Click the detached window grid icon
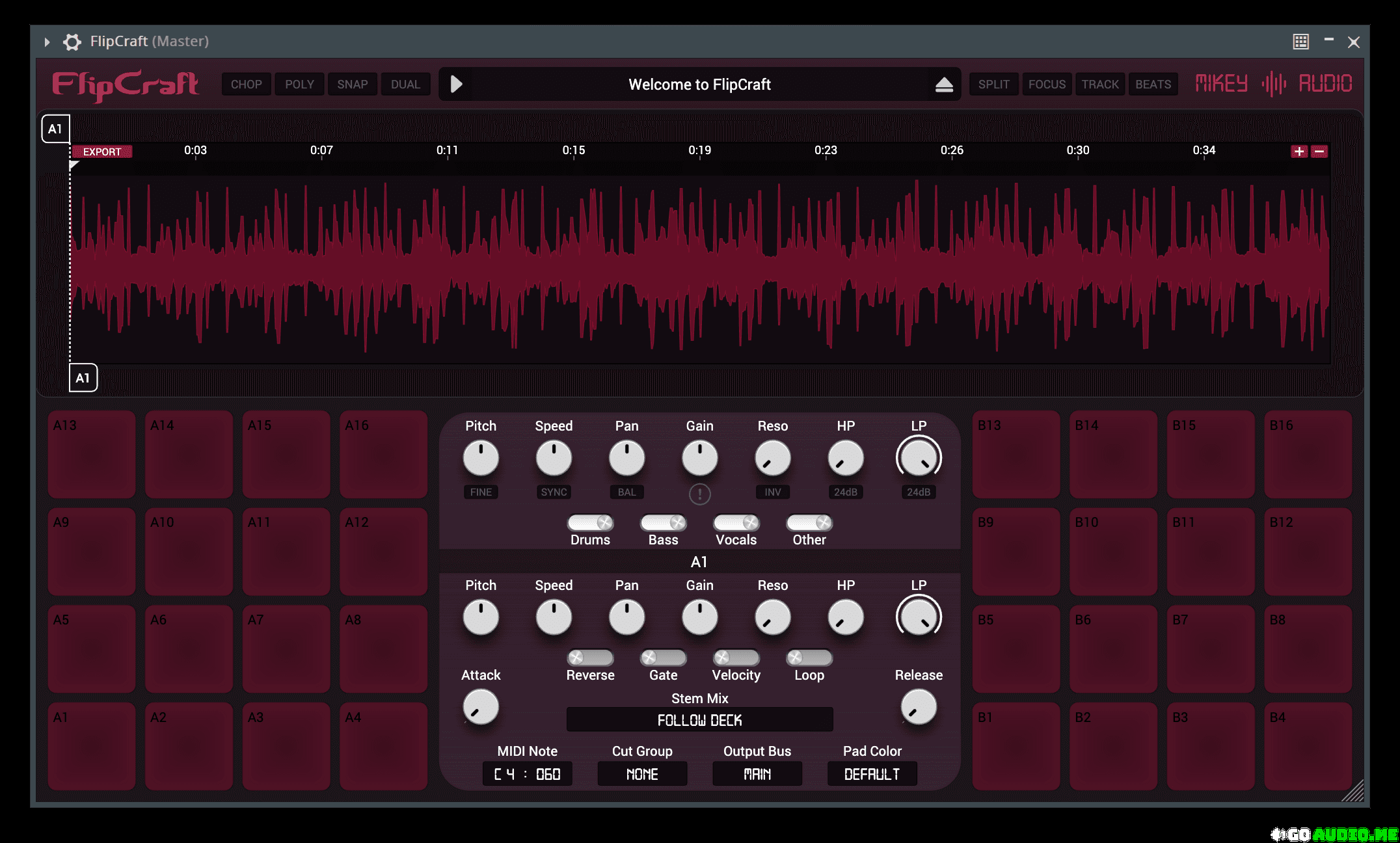 coord(1300,42)
